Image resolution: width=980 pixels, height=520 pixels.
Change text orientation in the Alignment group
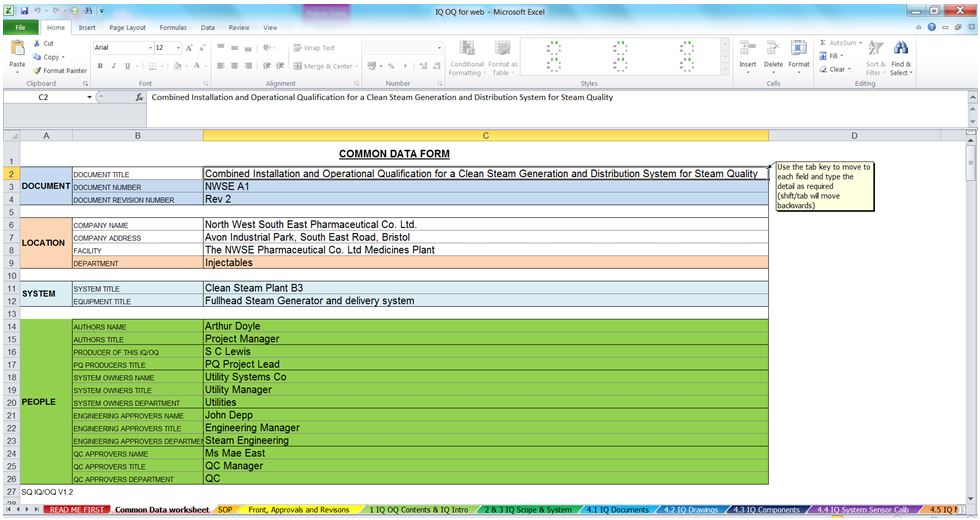267,48
